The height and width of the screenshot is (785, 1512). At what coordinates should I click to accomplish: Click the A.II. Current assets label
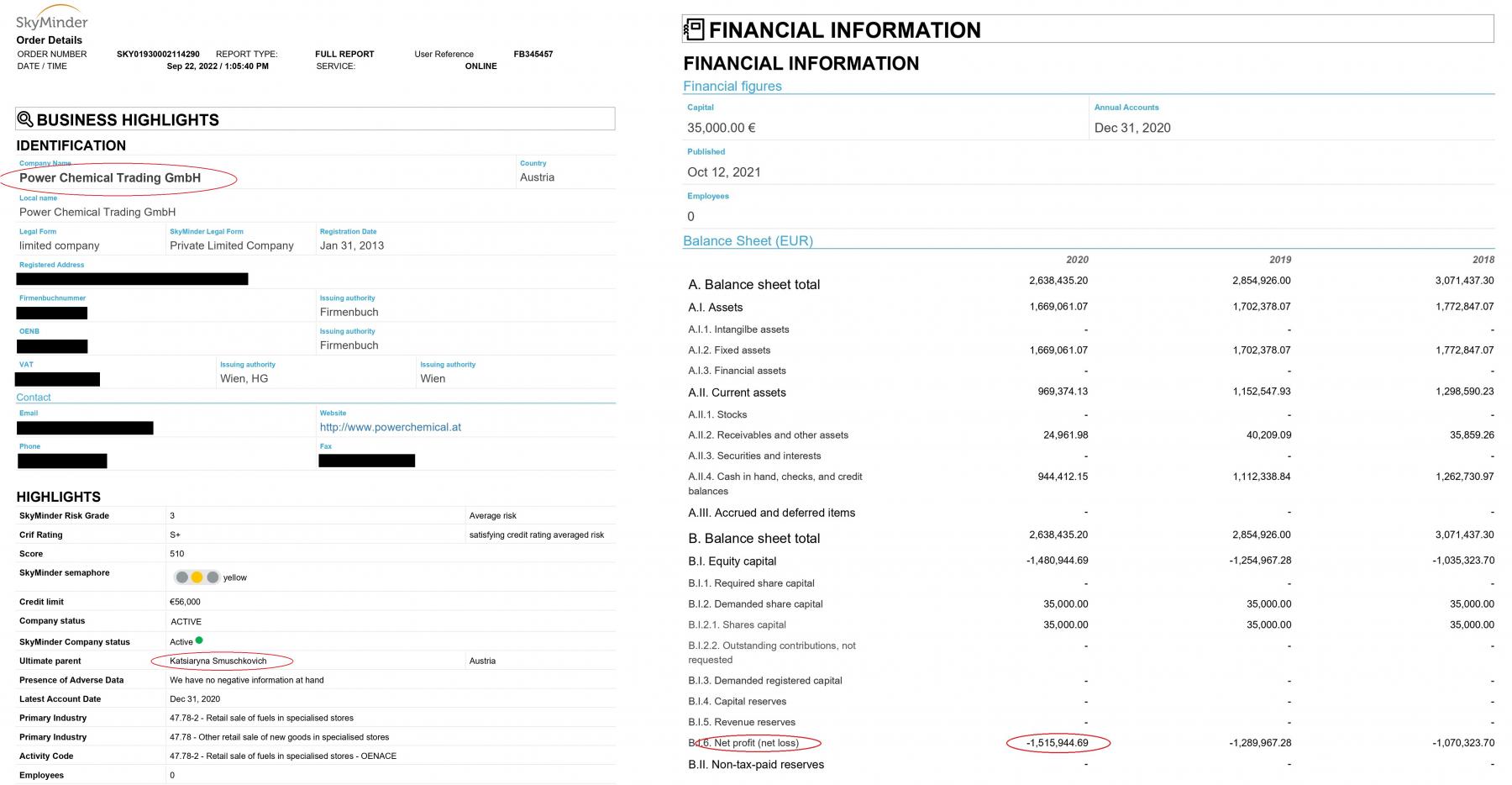pyautogui.click(x=737, y=392)
